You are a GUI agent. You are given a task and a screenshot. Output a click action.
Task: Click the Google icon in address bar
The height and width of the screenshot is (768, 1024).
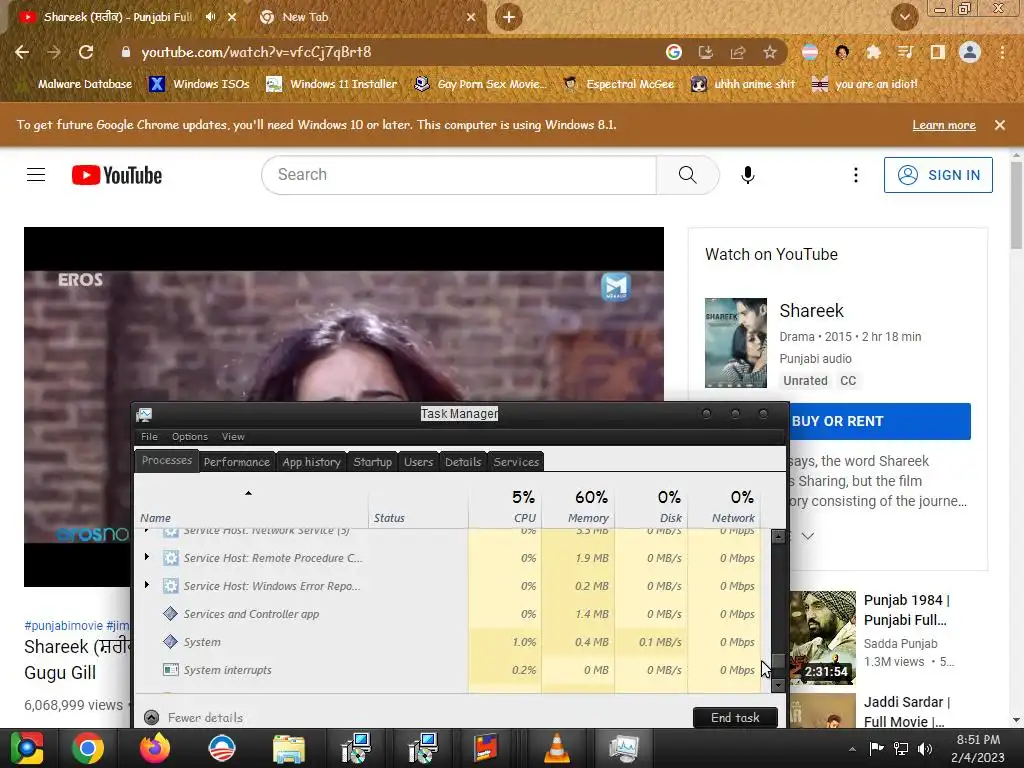(x=674, y=52)
